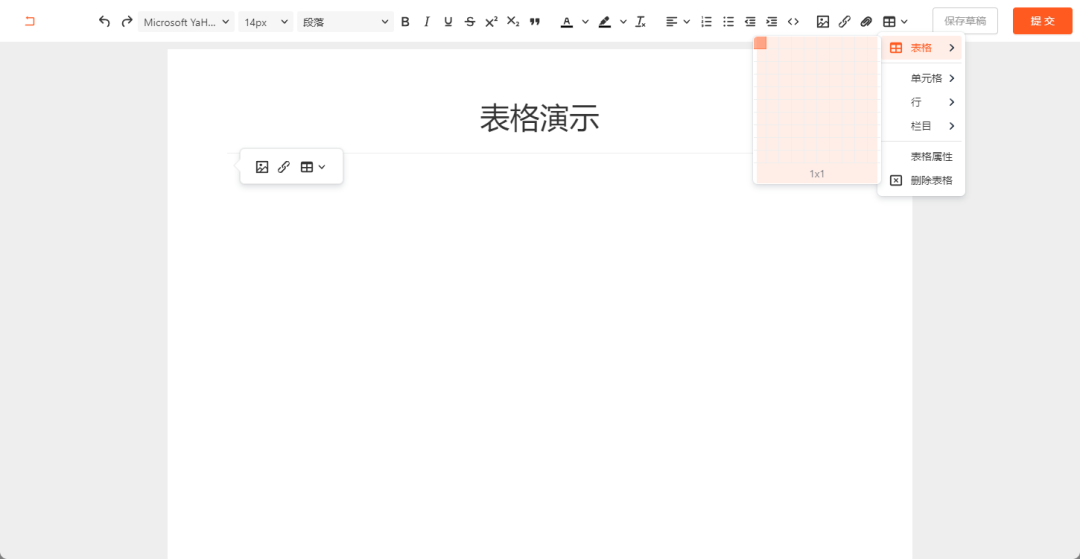Viewport: 1080px width, 559px height.
Task: Click the orange 提交 submit button
Action: point(1042,21)
